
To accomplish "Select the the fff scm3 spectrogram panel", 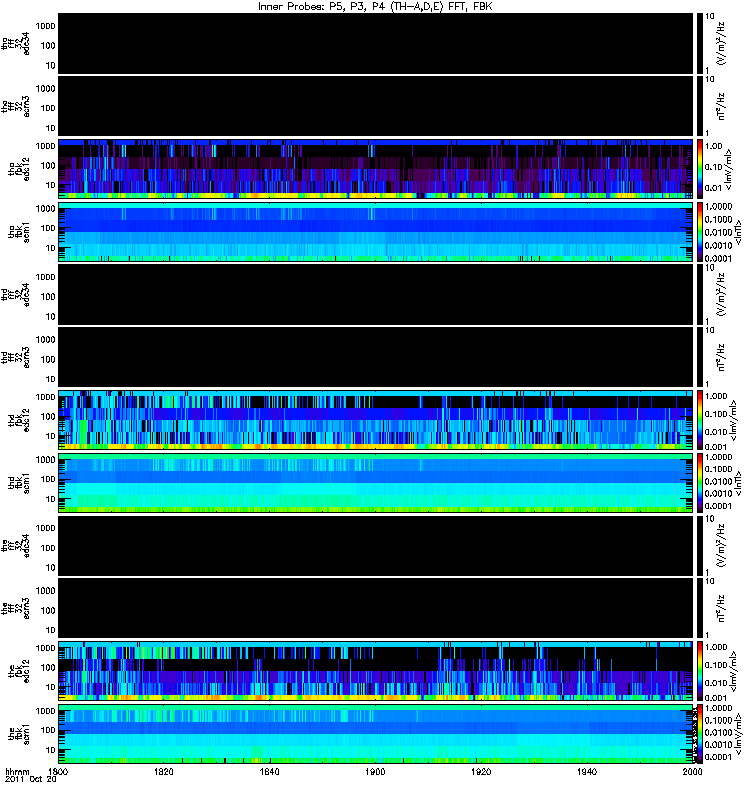I will coord(375,608).
